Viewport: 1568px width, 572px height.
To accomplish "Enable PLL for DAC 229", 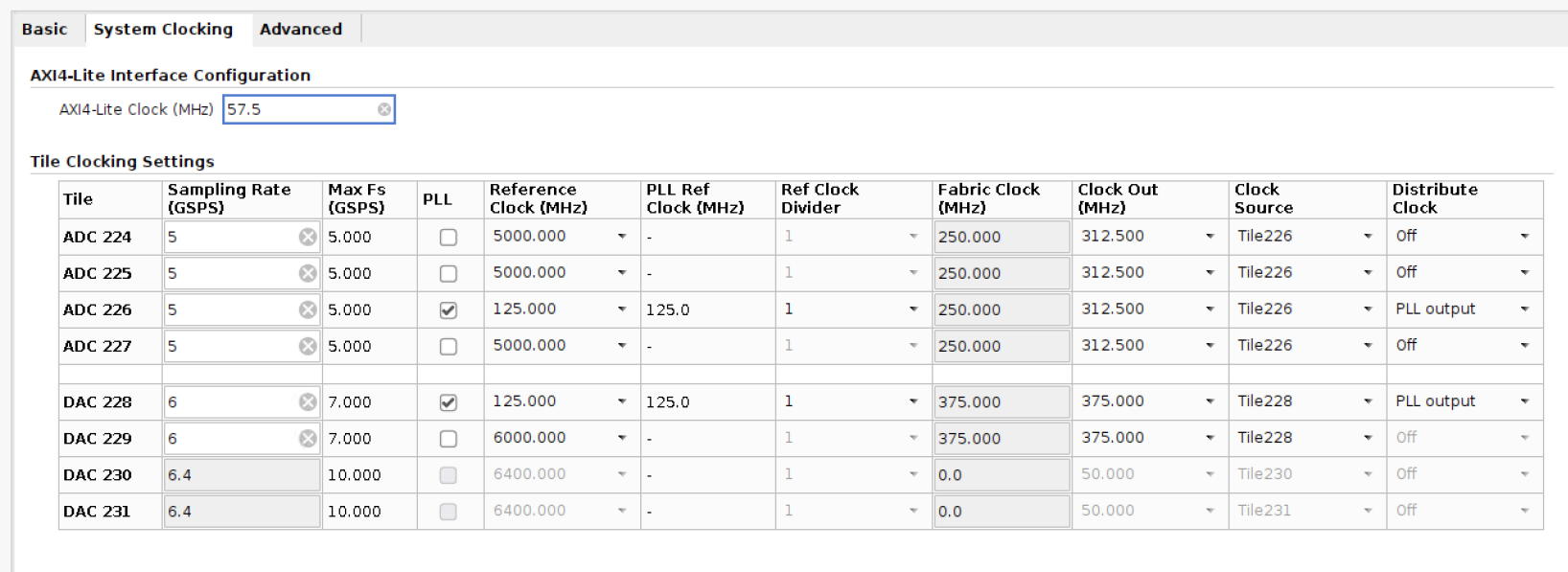I will pyautogui.click(x=448, y=438).
